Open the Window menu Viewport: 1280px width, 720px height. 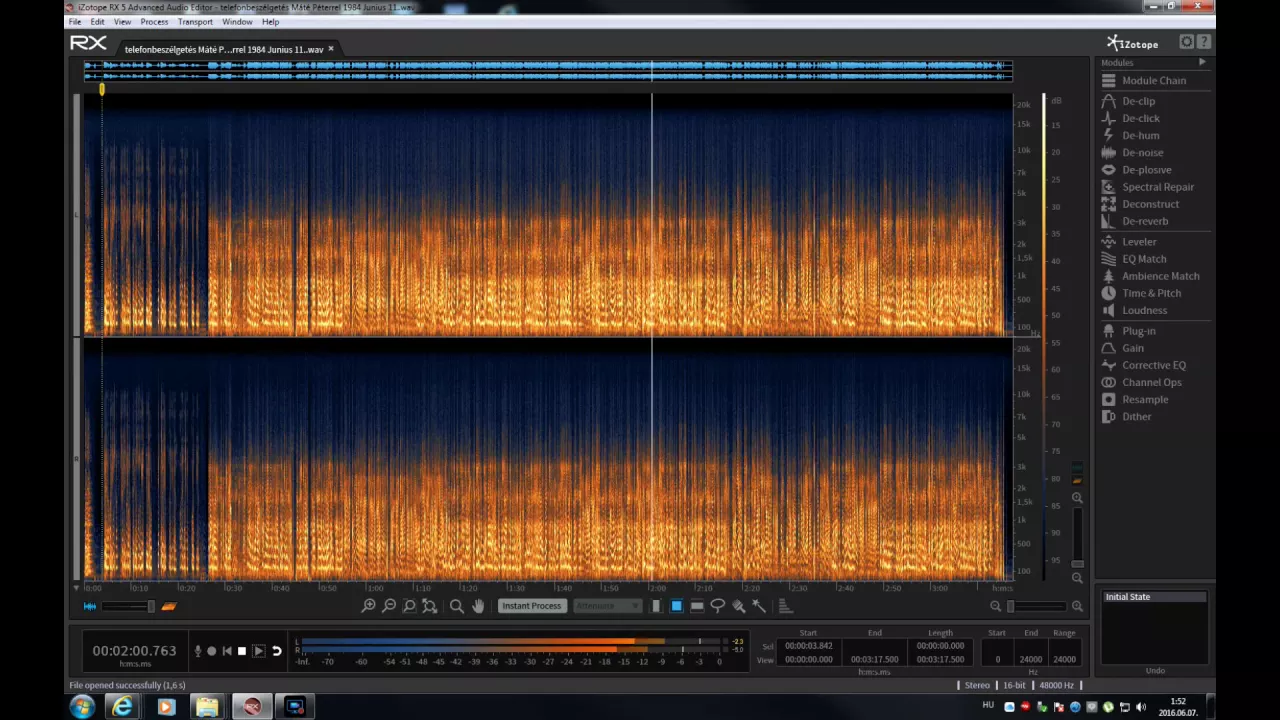(x=237, y=22)
